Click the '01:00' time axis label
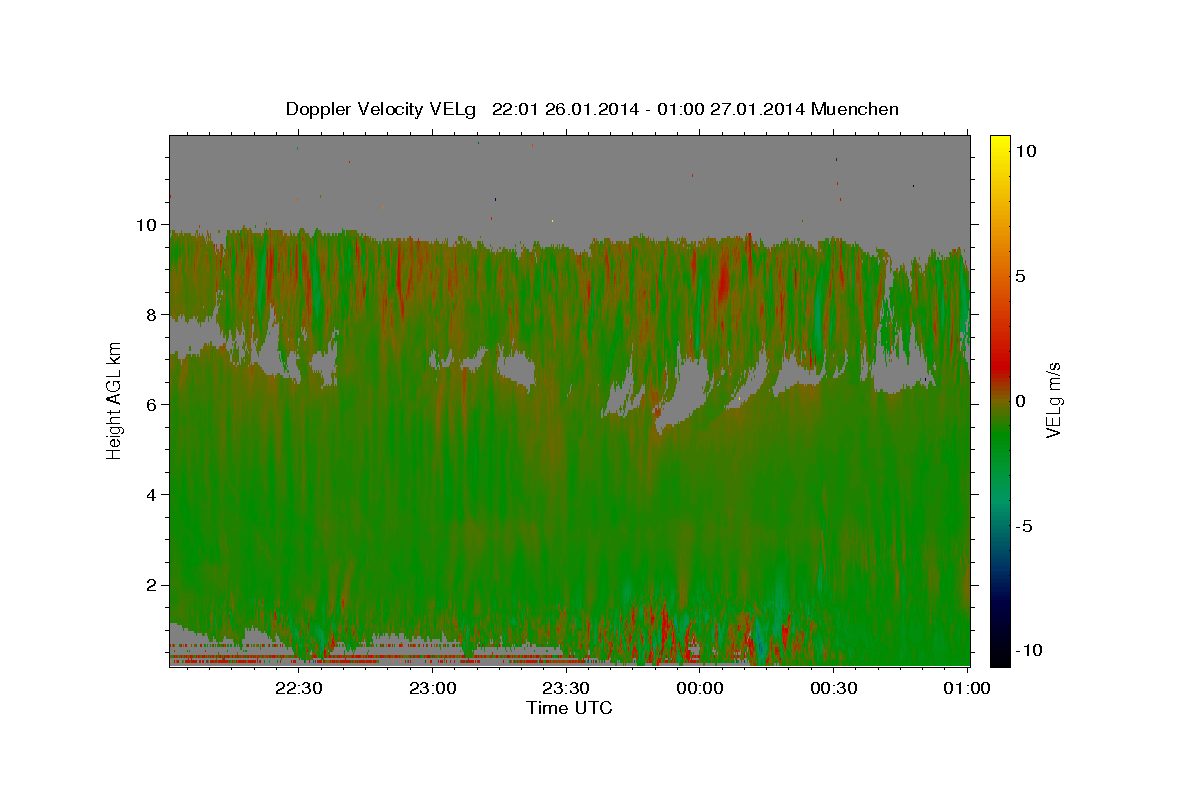1200x800 pixels. 967,689
